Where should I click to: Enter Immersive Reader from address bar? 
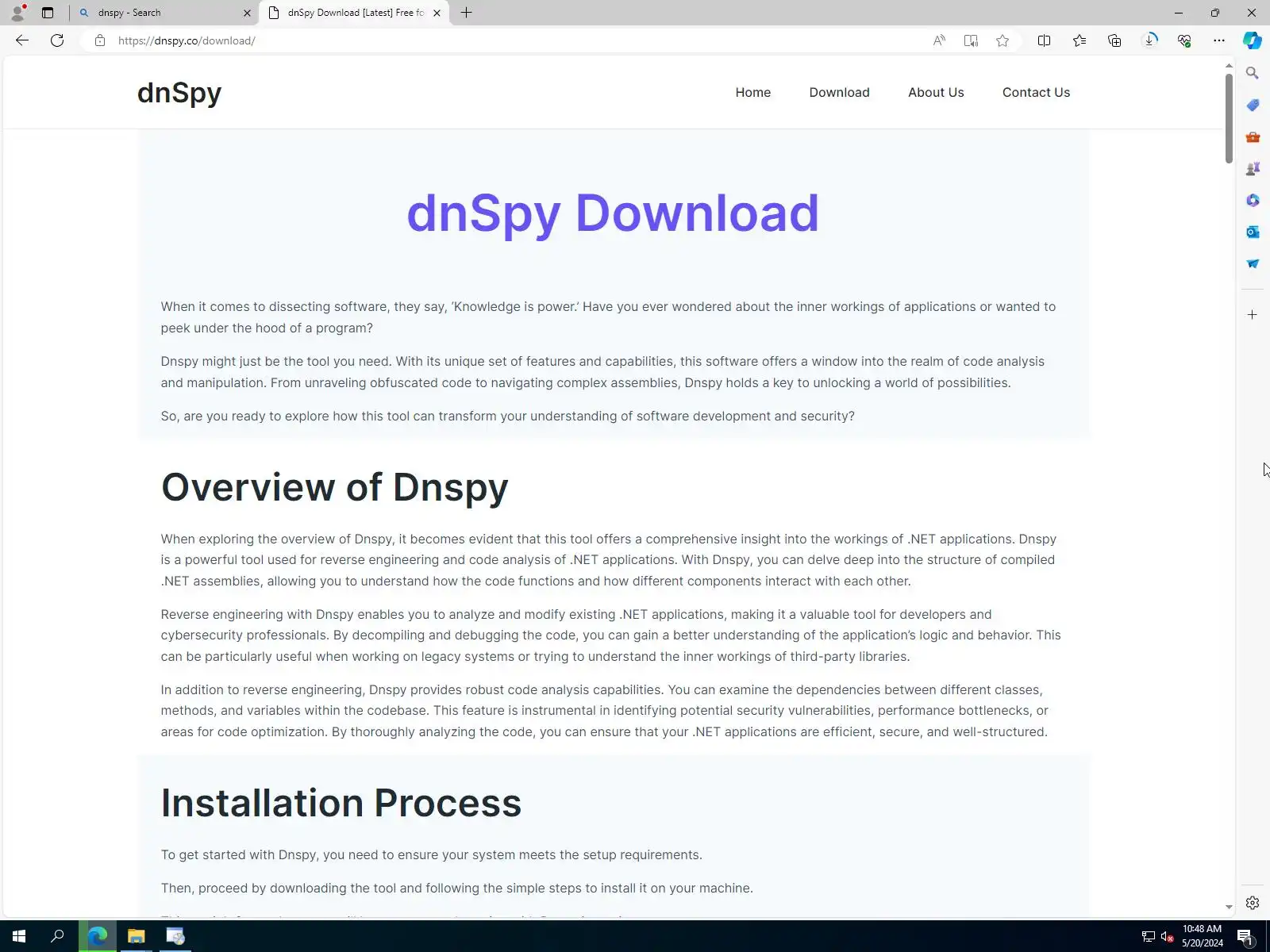point(971,40)
